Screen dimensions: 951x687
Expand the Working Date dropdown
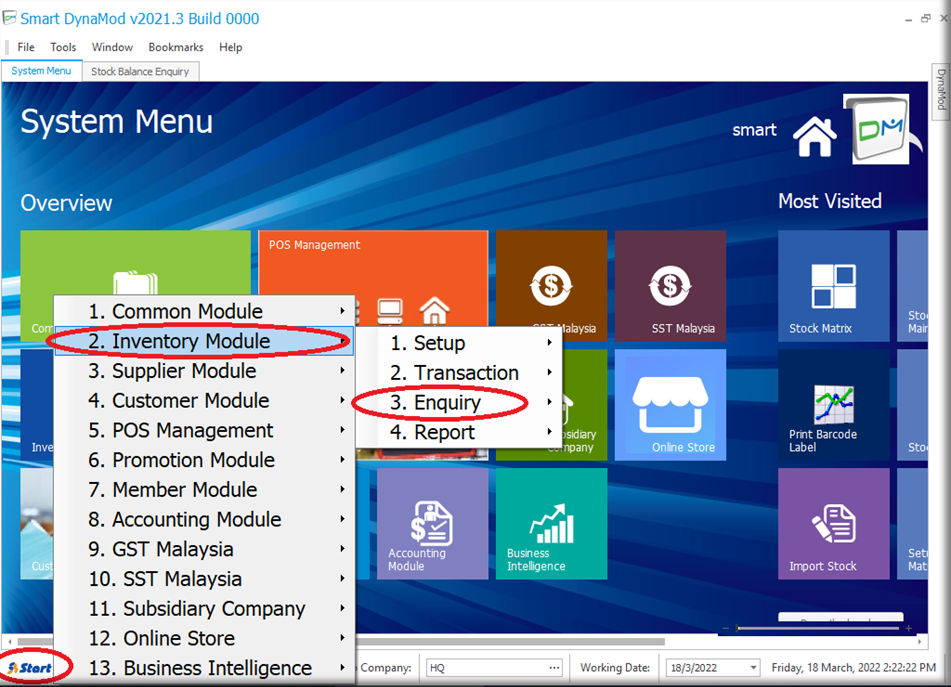click(752, 668)
